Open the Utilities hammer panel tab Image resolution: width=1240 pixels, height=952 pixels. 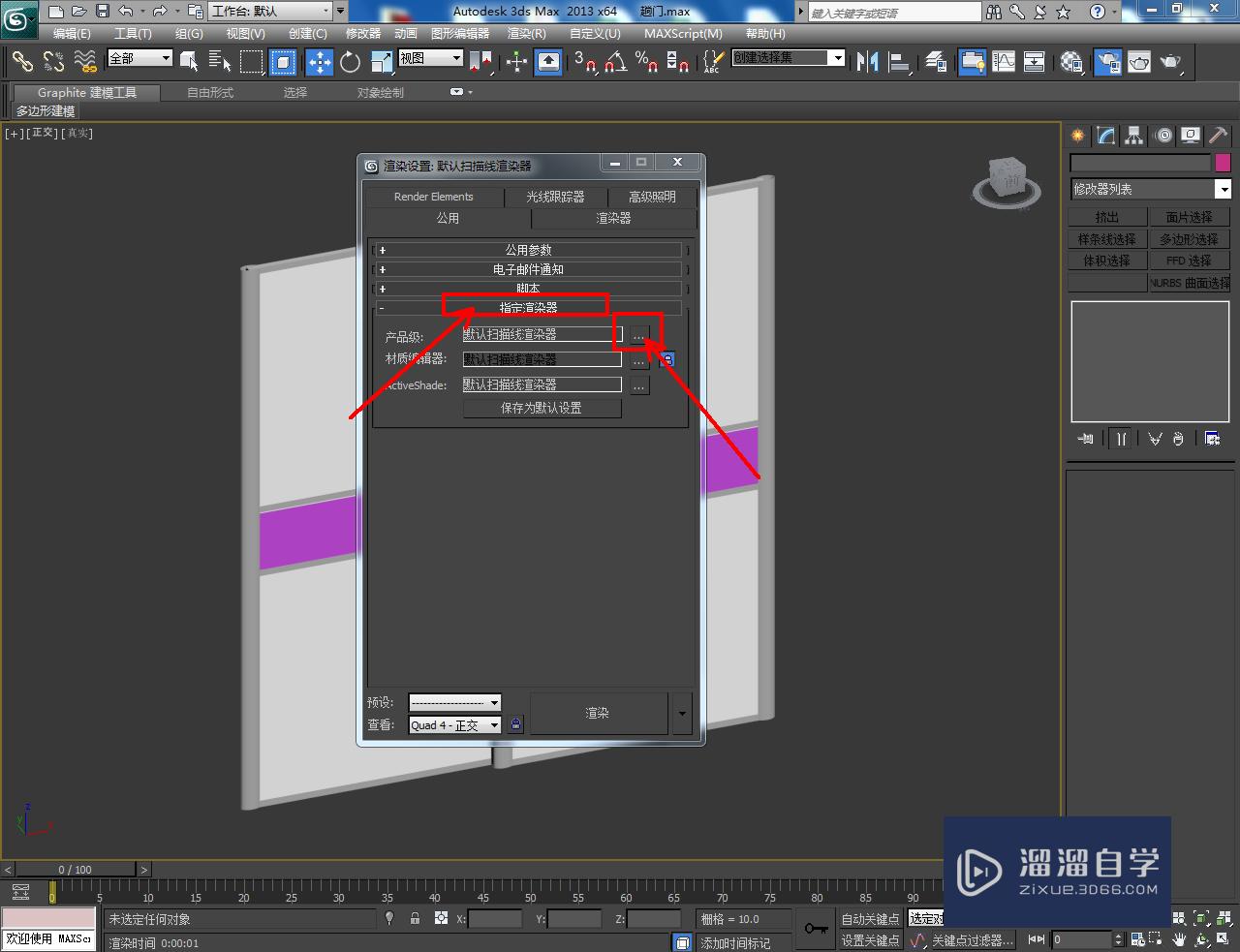tap(1218, 136)
